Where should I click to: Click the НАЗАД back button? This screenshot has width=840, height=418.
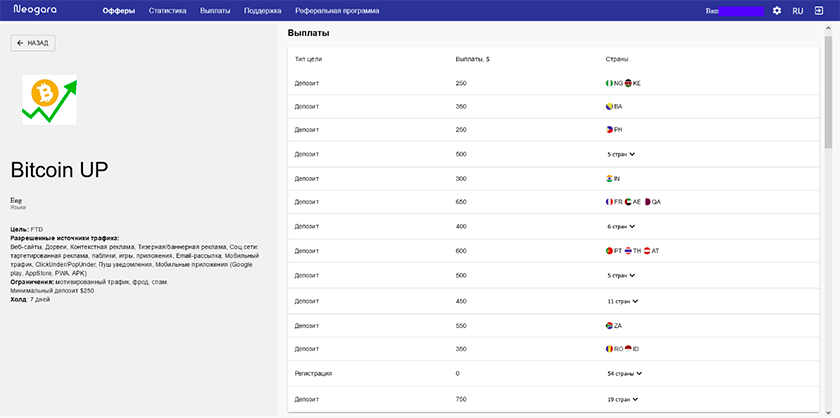(33, 43)
